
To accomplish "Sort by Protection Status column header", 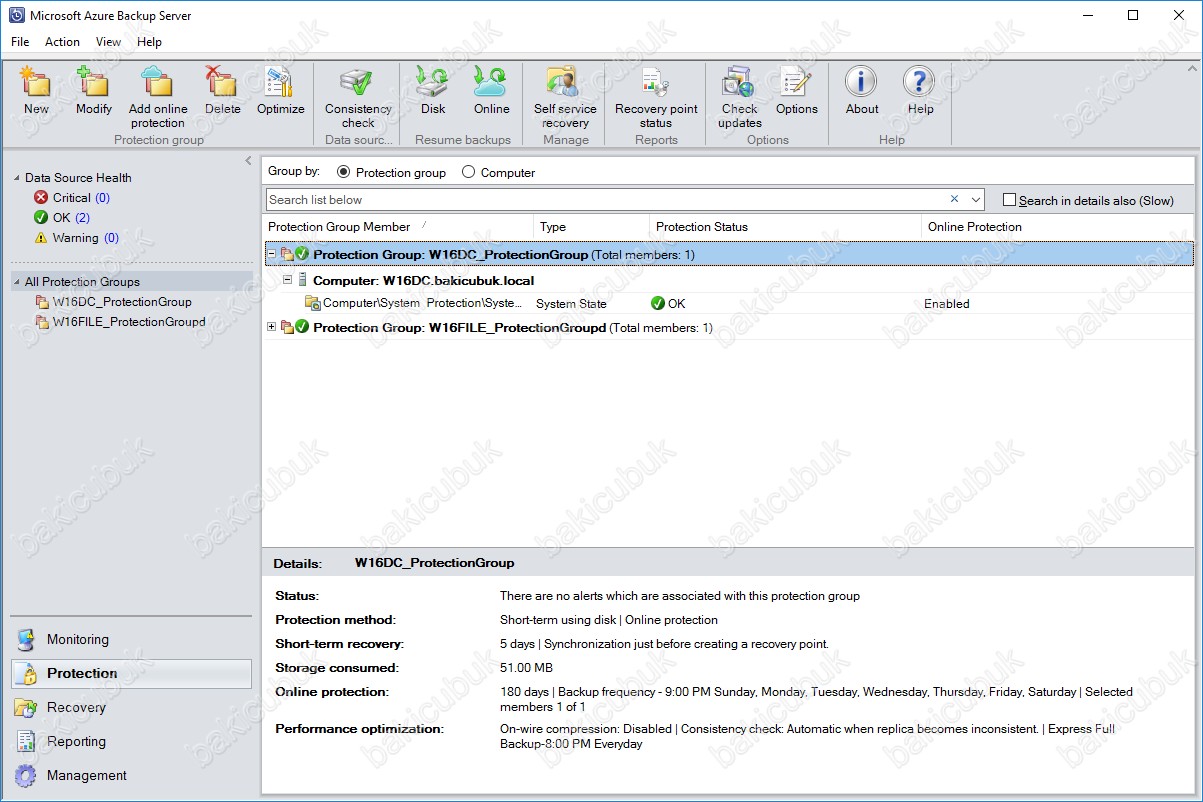I will [x=785, y=227].
